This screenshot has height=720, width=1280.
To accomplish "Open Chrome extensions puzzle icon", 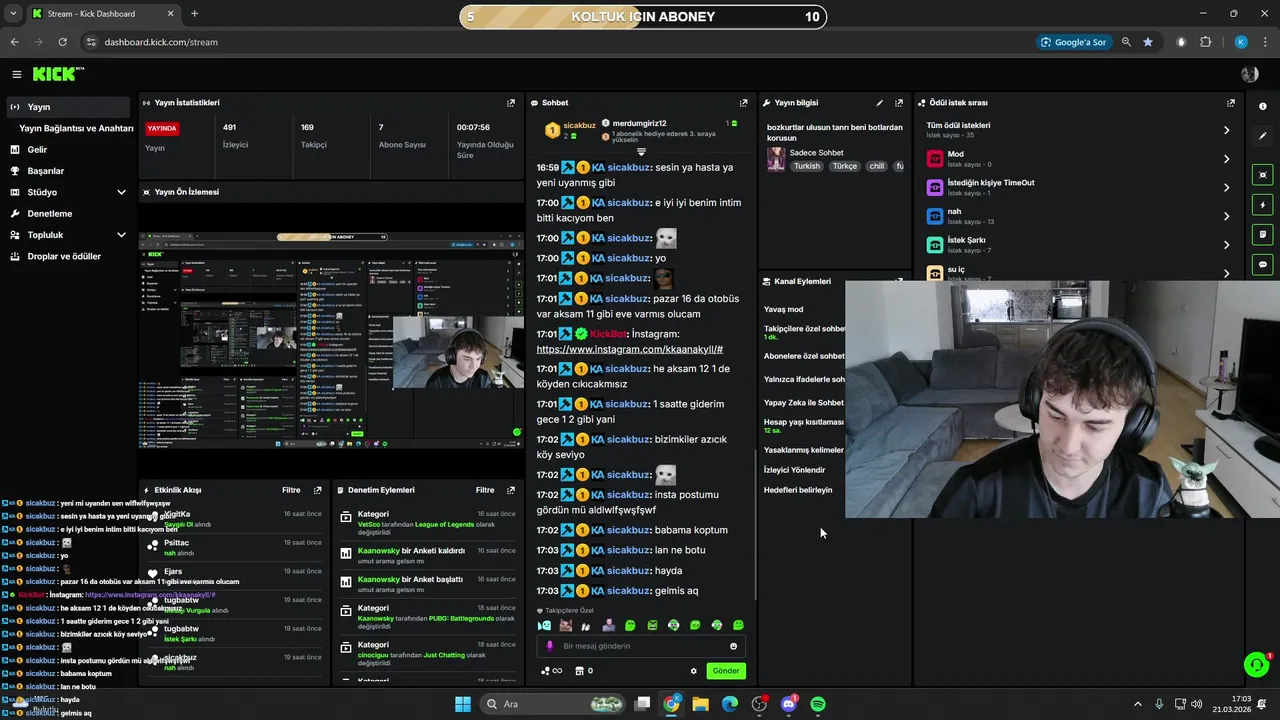I will tap(1205, 42).
